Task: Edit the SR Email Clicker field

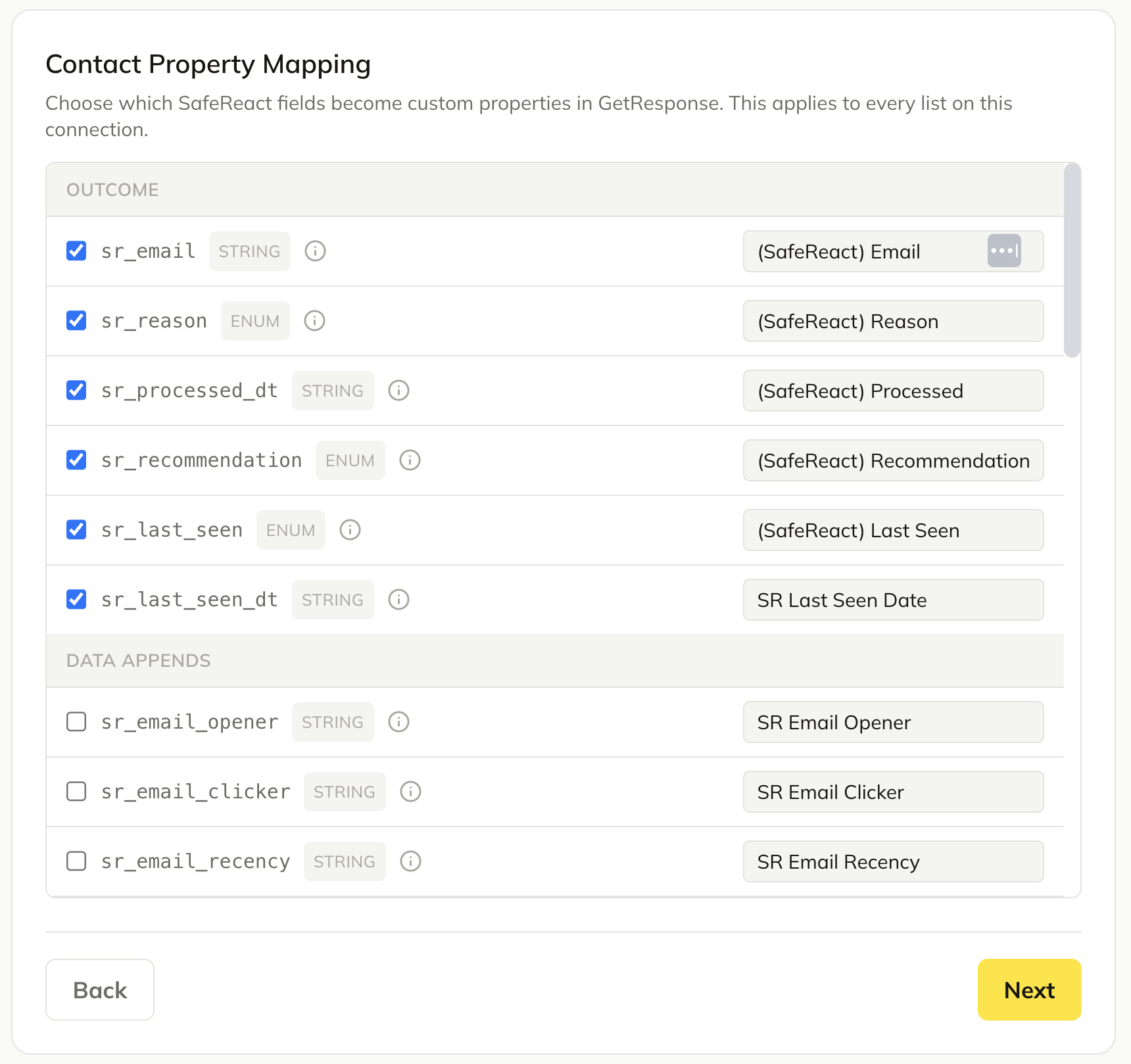Action: click(x=893, y=792)
